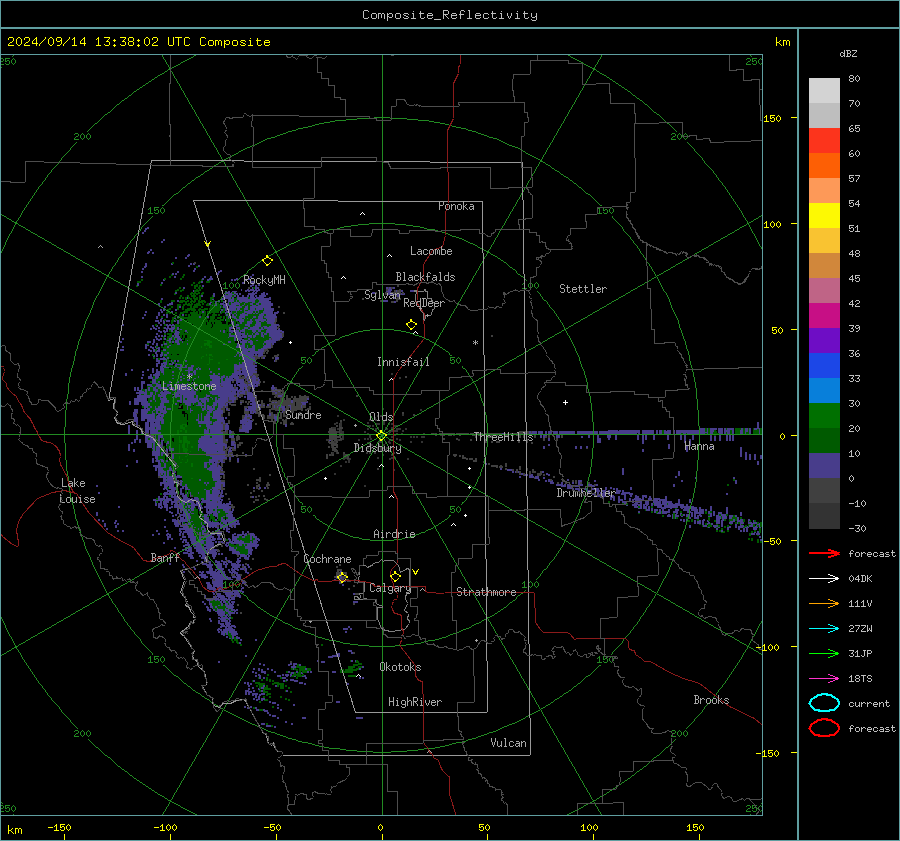Click the 'Drumheller' map label

click(585, 493)
